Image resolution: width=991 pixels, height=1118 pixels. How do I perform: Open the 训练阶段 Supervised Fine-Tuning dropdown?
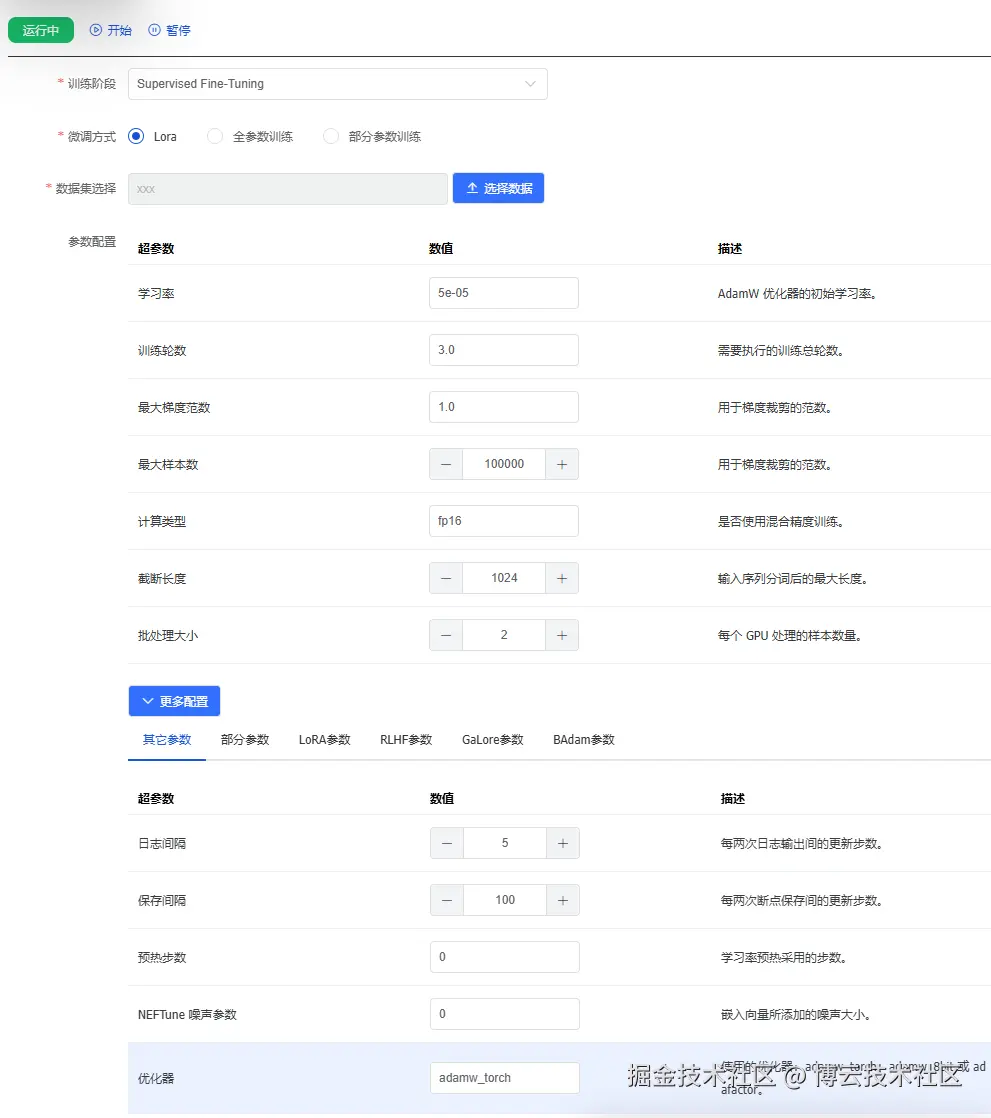click(x=337, y=83)
